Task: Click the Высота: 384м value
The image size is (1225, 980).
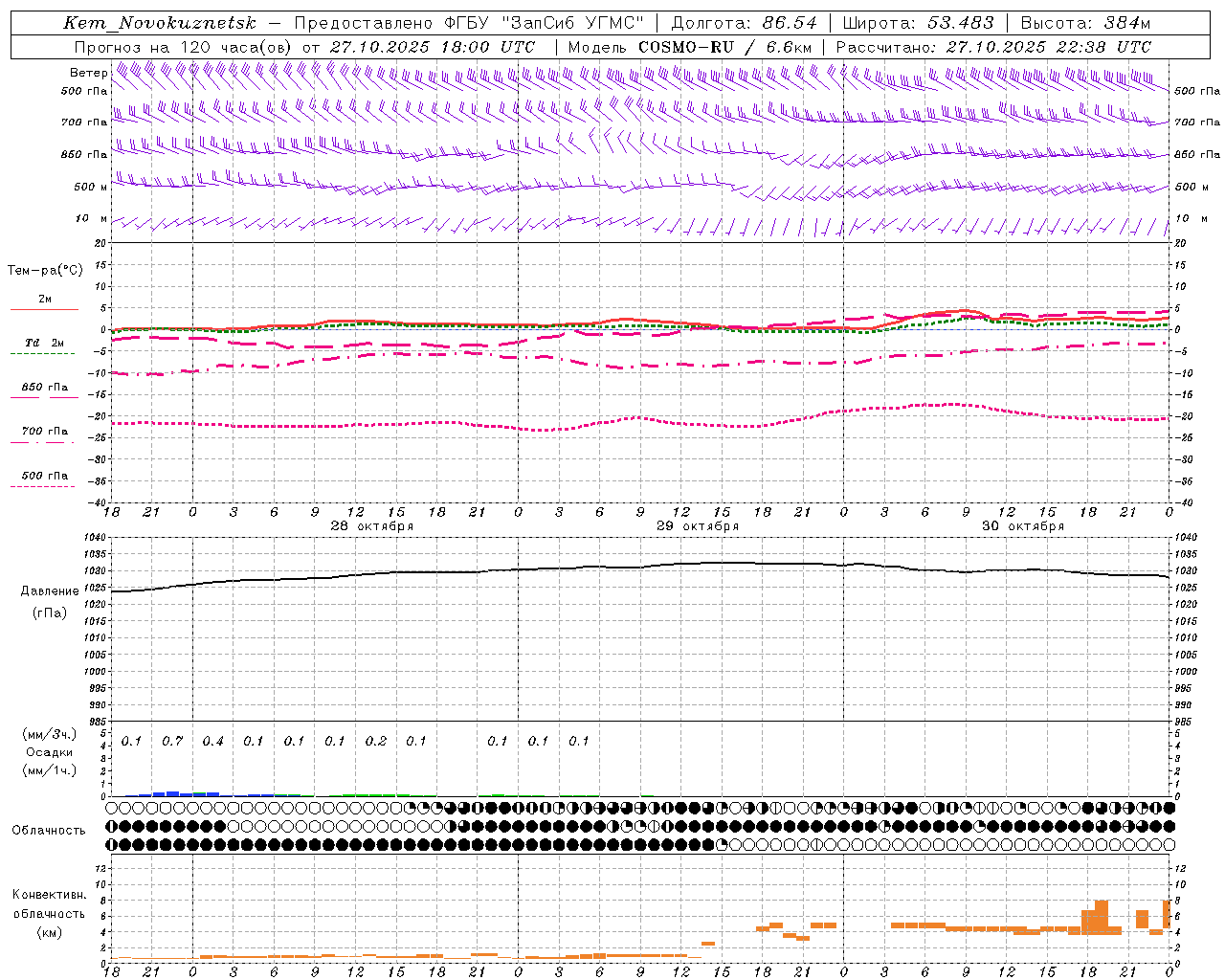Action: (1085, 23)
